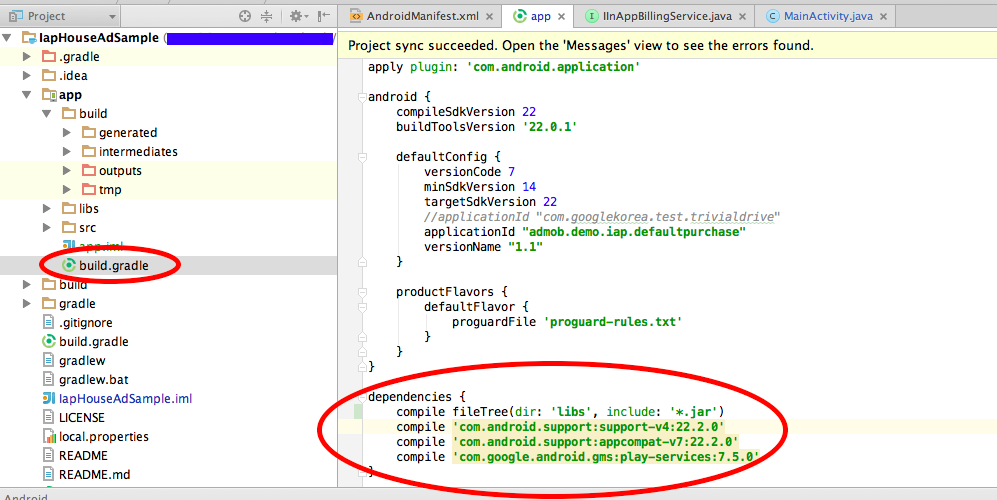Click the LICENSE file icon

(48, 417)
